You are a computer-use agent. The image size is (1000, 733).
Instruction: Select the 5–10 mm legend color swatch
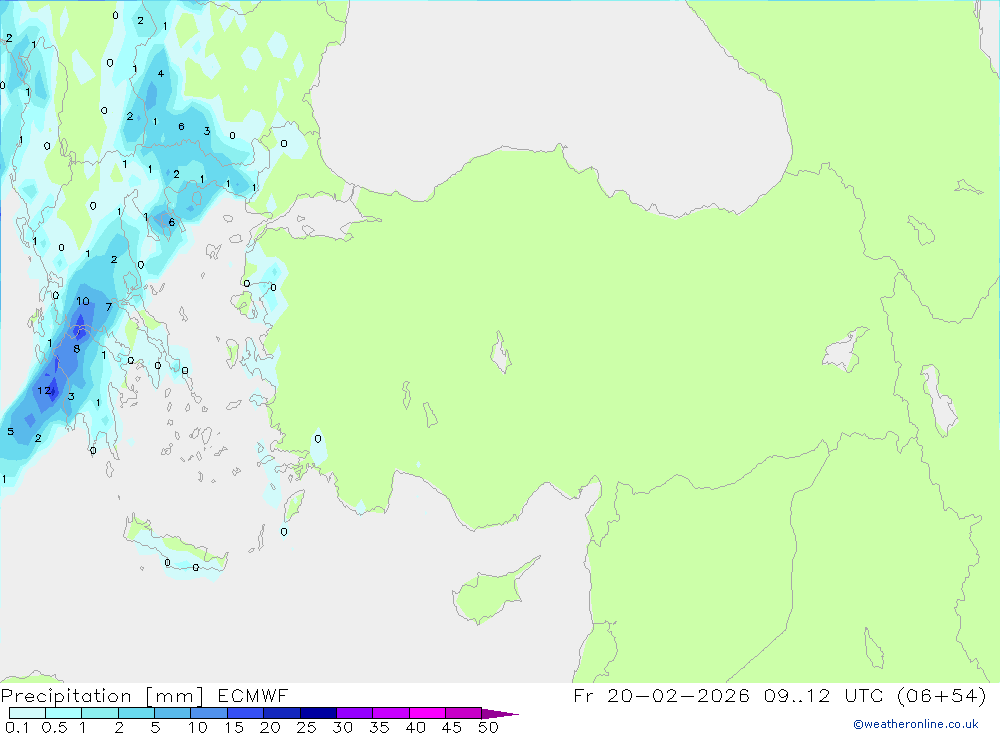tap(173, 713)
